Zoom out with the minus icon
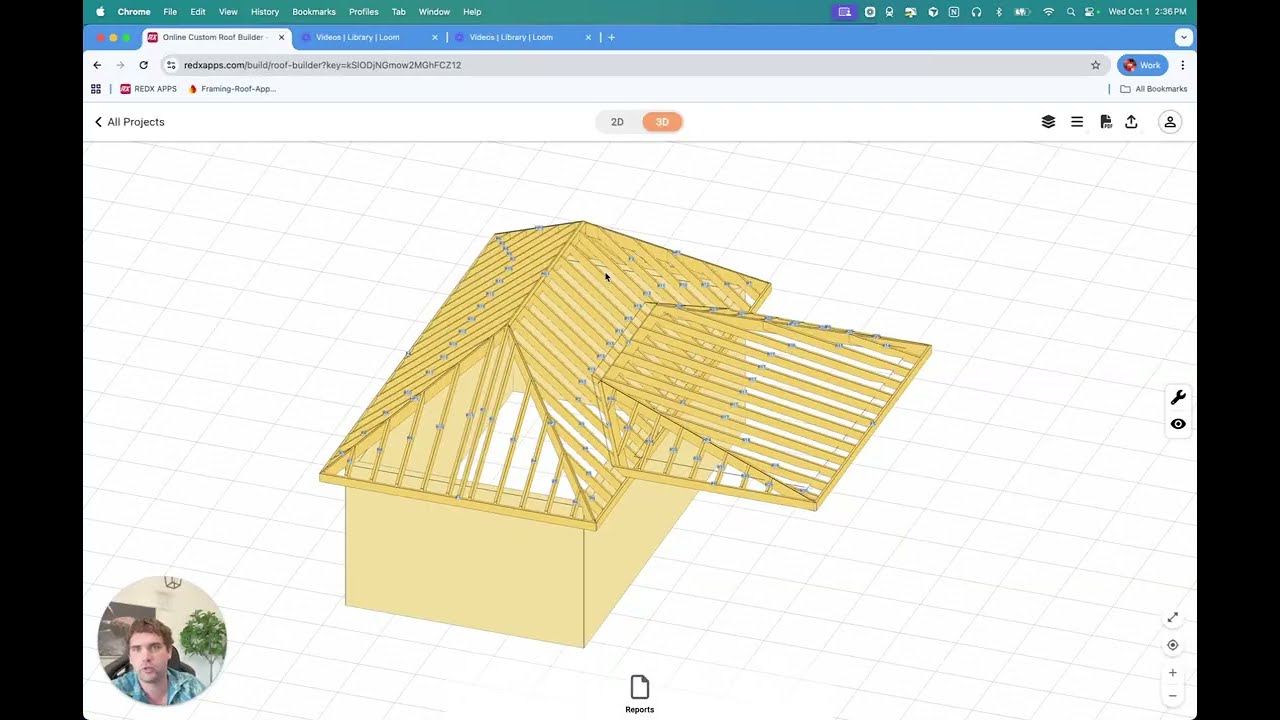Image resolution: width=1280 pixels, height=720 pixels. click(1173, 696)
